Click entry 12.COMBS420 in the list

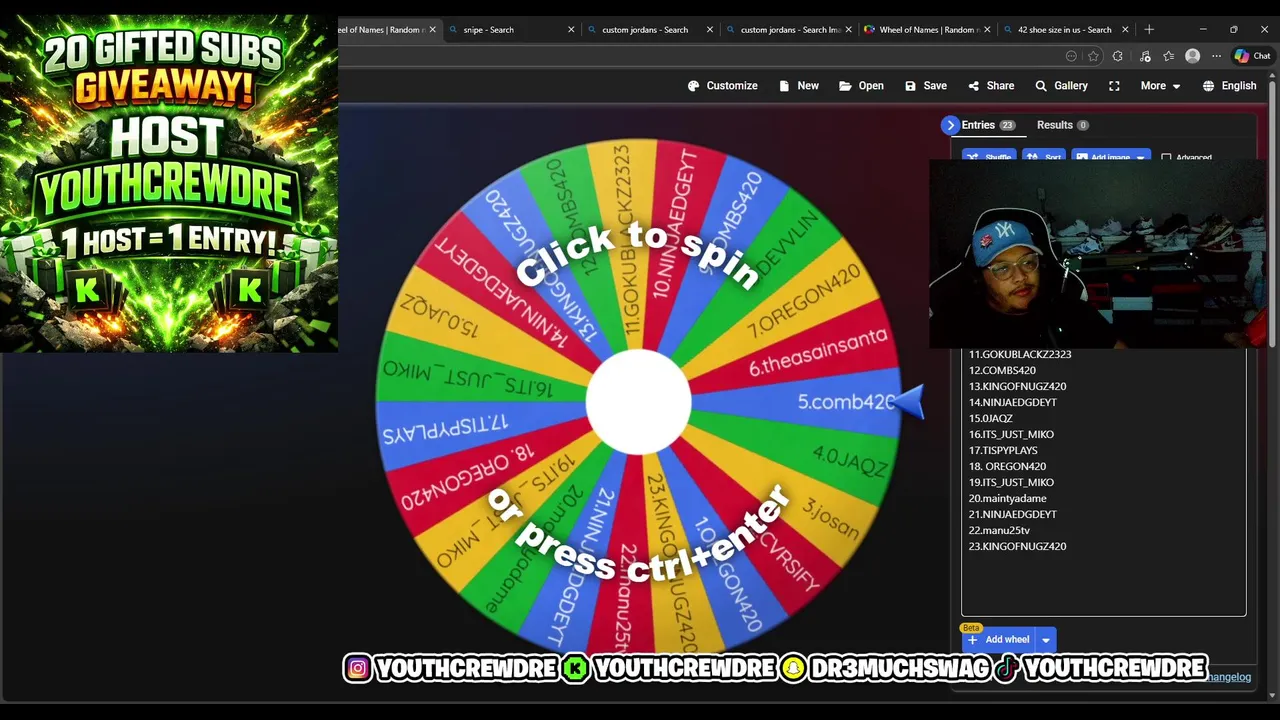(1002, 370)
